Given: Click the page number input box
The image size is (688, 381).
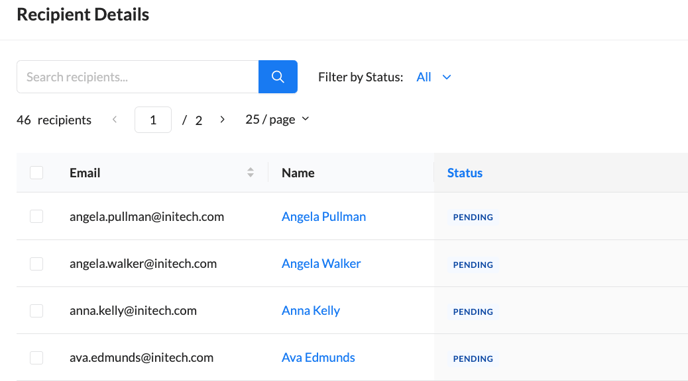Looking at the screenshot, I should pos(153,120).
